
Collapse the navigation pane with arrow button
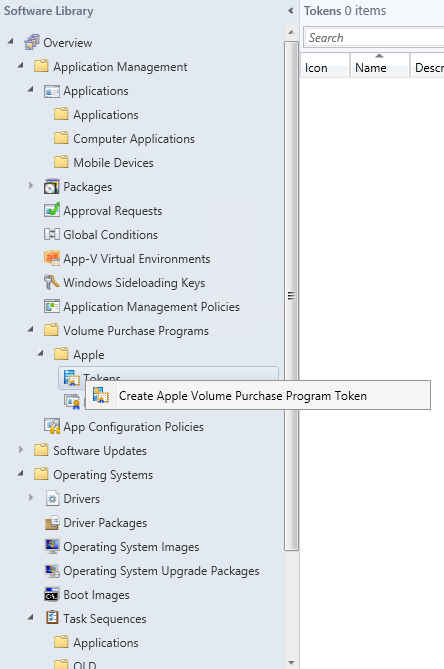point(290,11)
